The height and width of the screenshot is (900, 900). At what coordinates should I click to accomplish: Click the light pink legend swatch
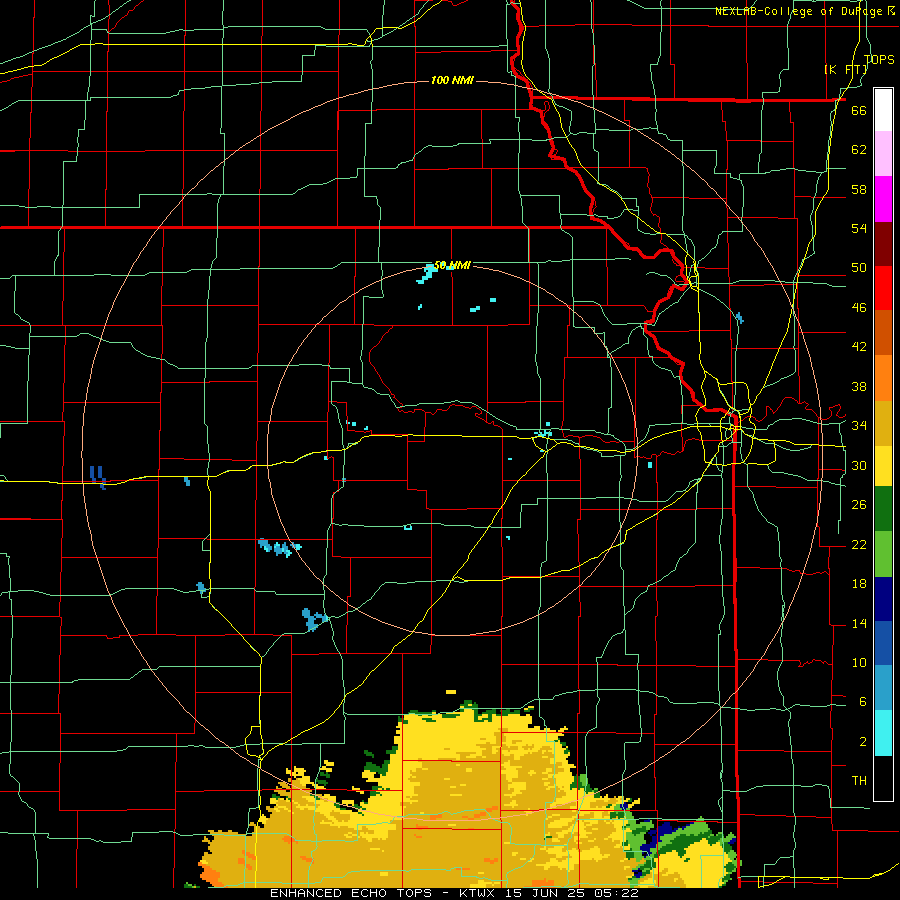[x=883, y=154]
